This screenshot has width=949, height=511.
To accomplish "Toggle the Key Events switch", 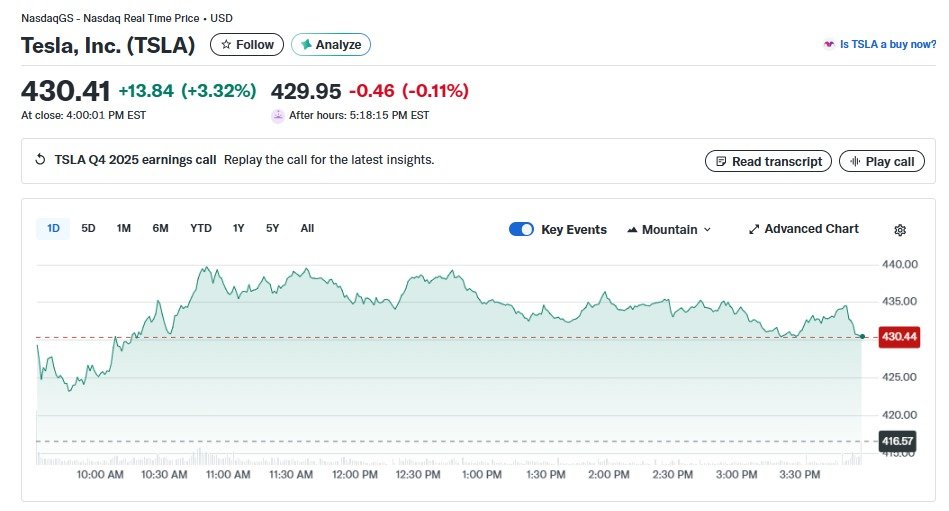I will click(x=521, y=229).
